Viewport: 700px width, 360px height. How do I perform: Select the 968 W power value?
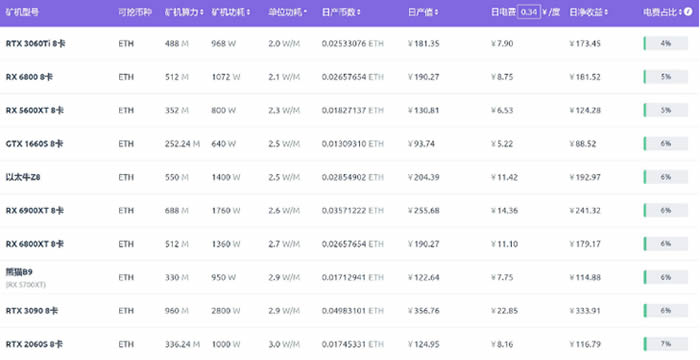coord(224,44)
